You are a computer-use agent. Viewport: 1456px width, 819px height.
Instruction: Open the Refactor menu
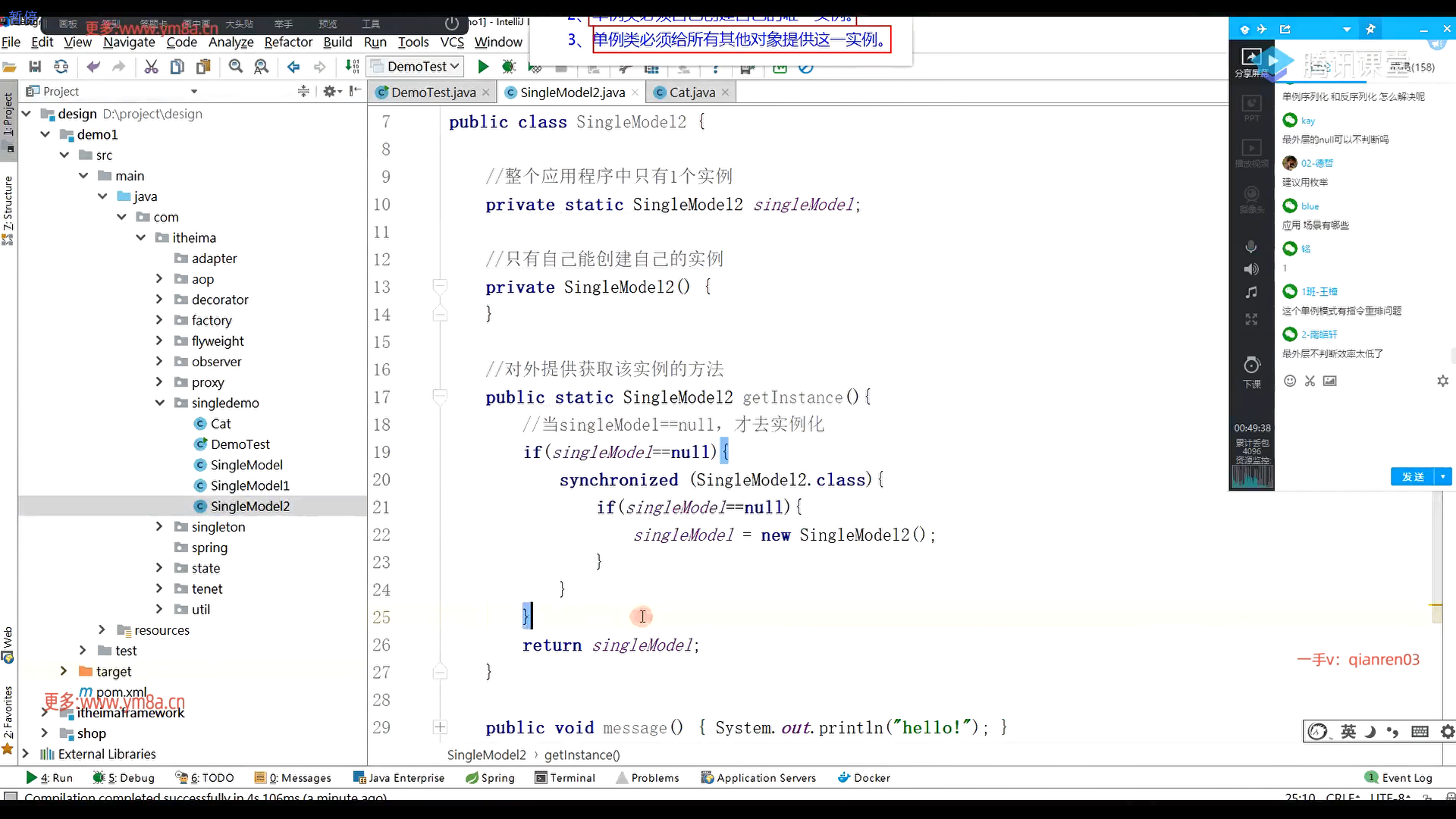(x=288, y=42)
